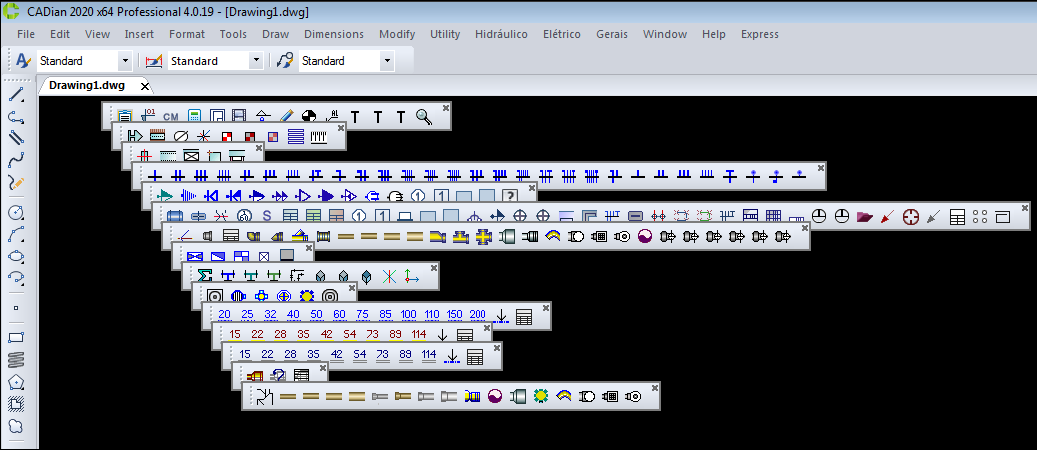This screenshot has width=1037, height=450.
Task: Open the third Standard style dropdown
Action: [x=387, y=61]
